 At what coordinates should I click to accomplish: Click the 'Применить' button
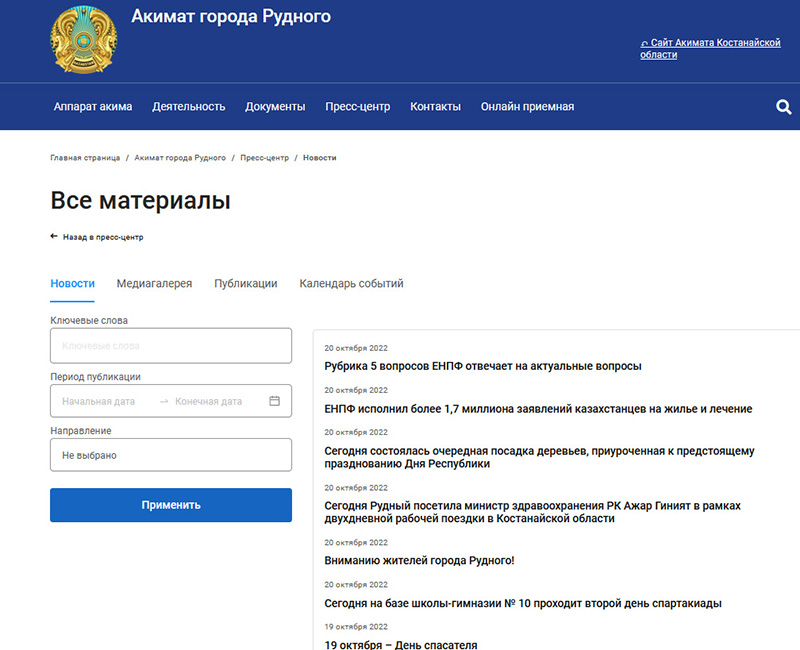pyautogui.click(x=171, y=505)
